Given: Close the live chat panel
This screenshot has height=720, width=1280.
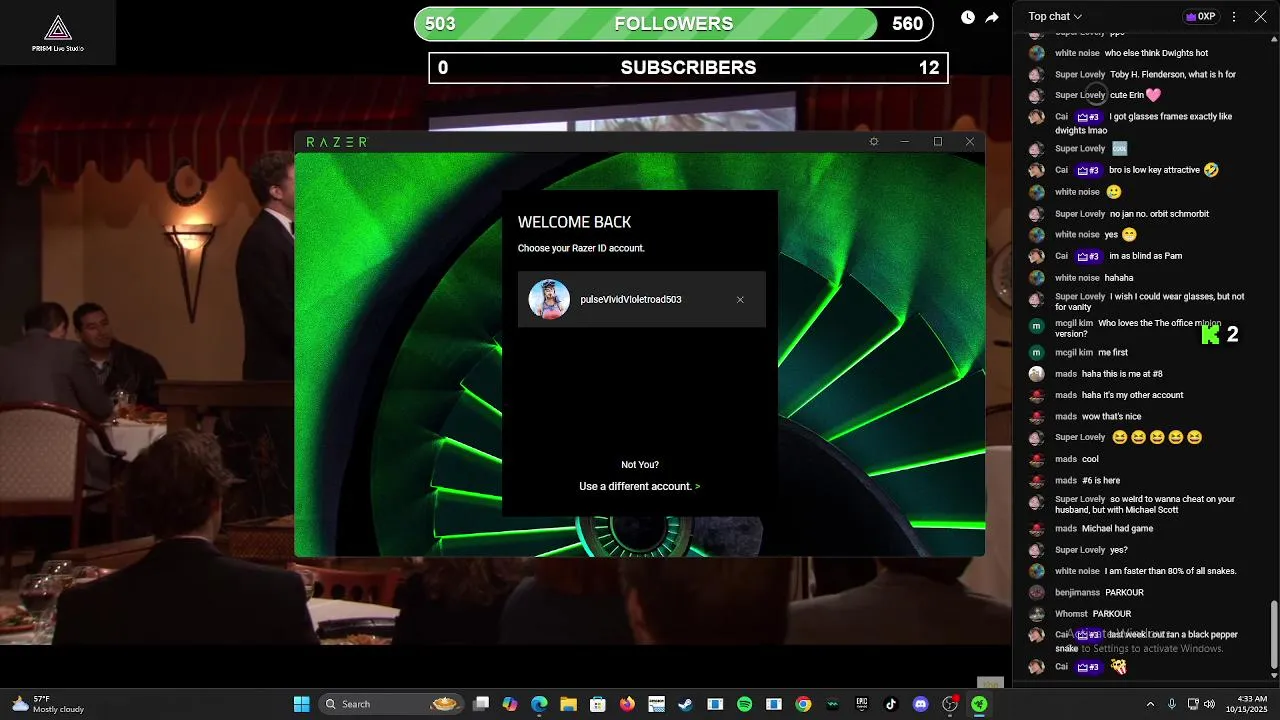Looking at the screenshot, I should tap(1260, 16).
